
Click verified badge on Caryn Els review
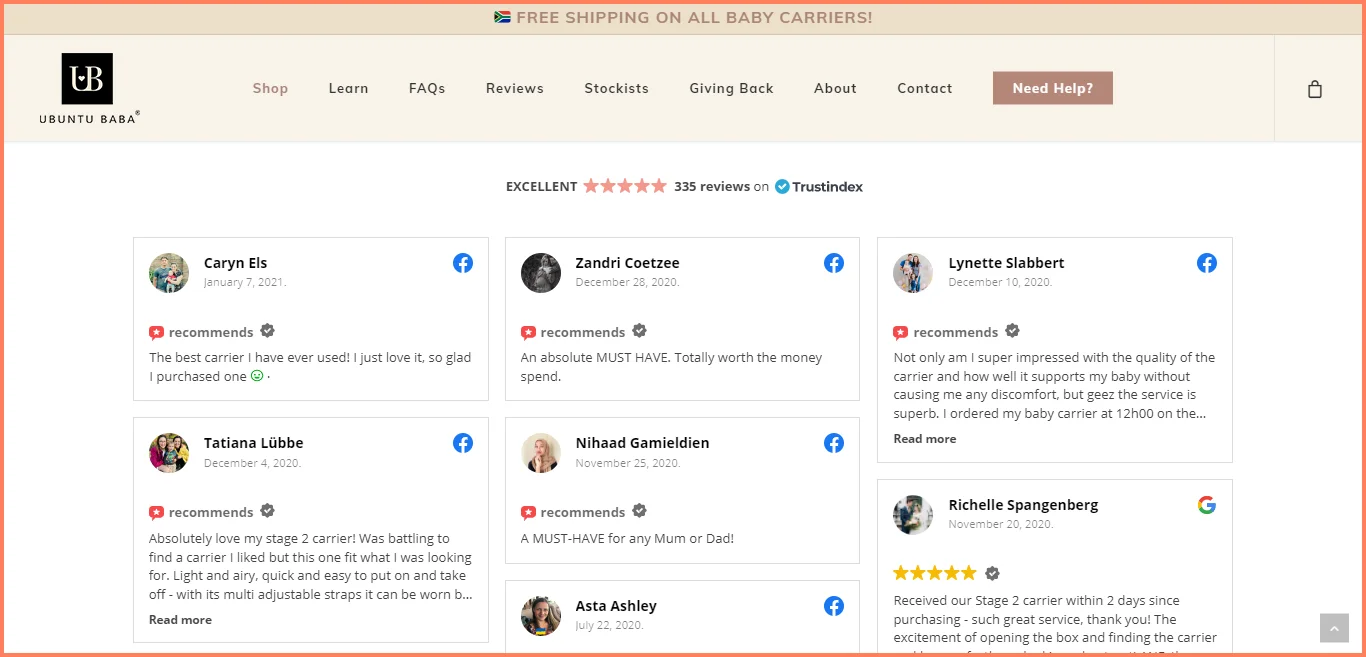(267, 331)
